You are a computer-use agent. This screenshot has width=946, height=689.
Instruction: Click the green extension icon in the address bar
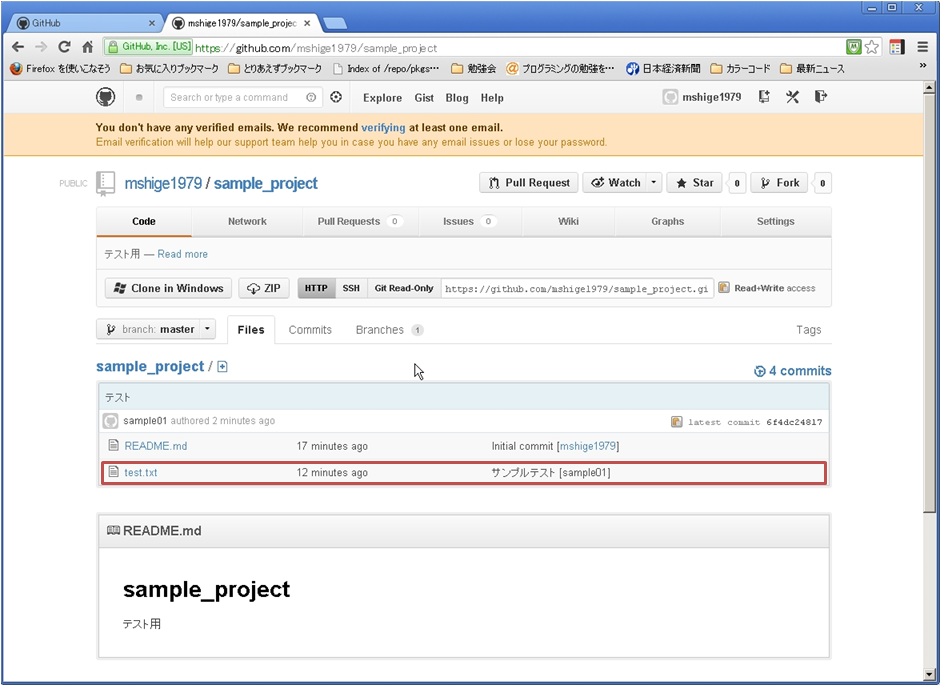point(854,47)
